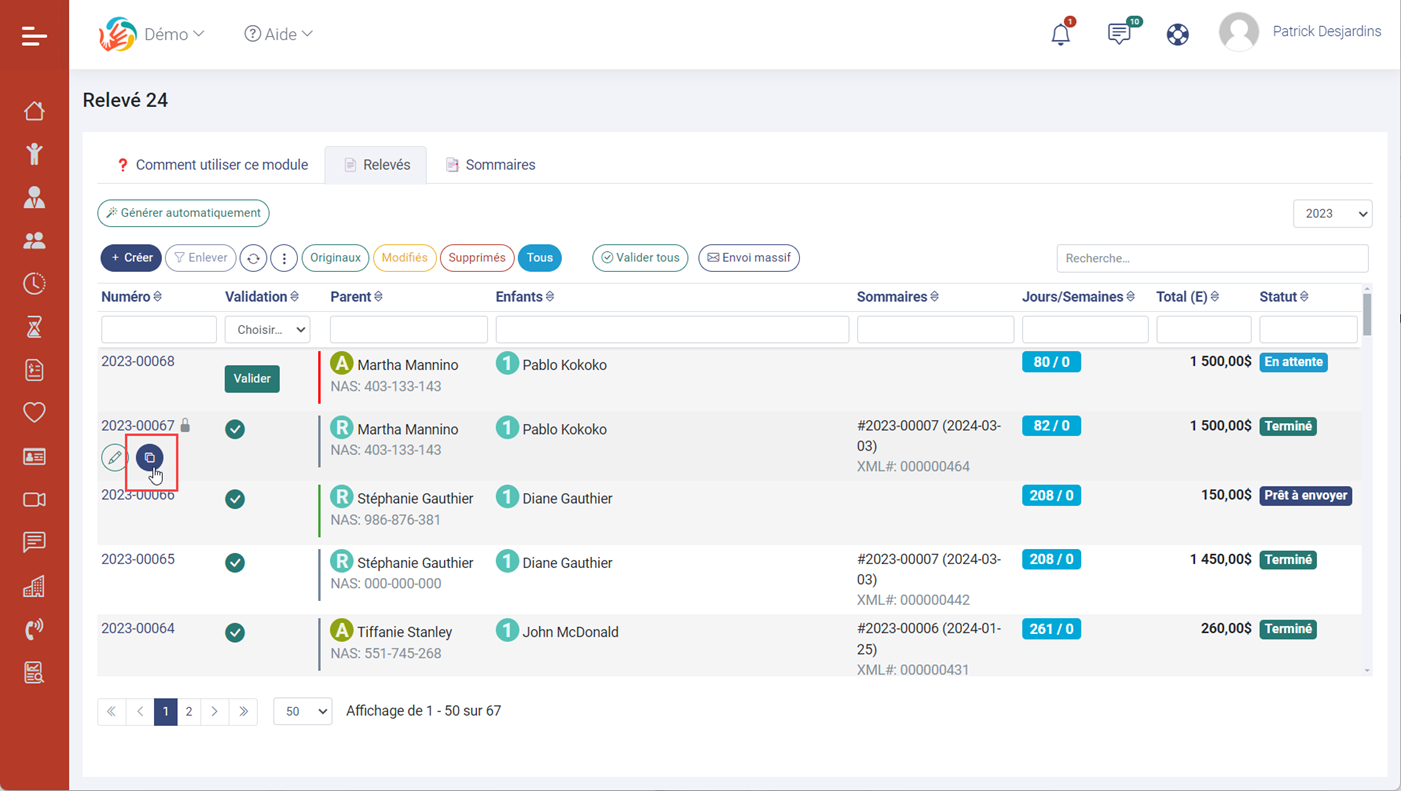The width and height of the screenshot is (1401, 791).
Task: Switch to the Sommaires tab
Action: point(490,165)
